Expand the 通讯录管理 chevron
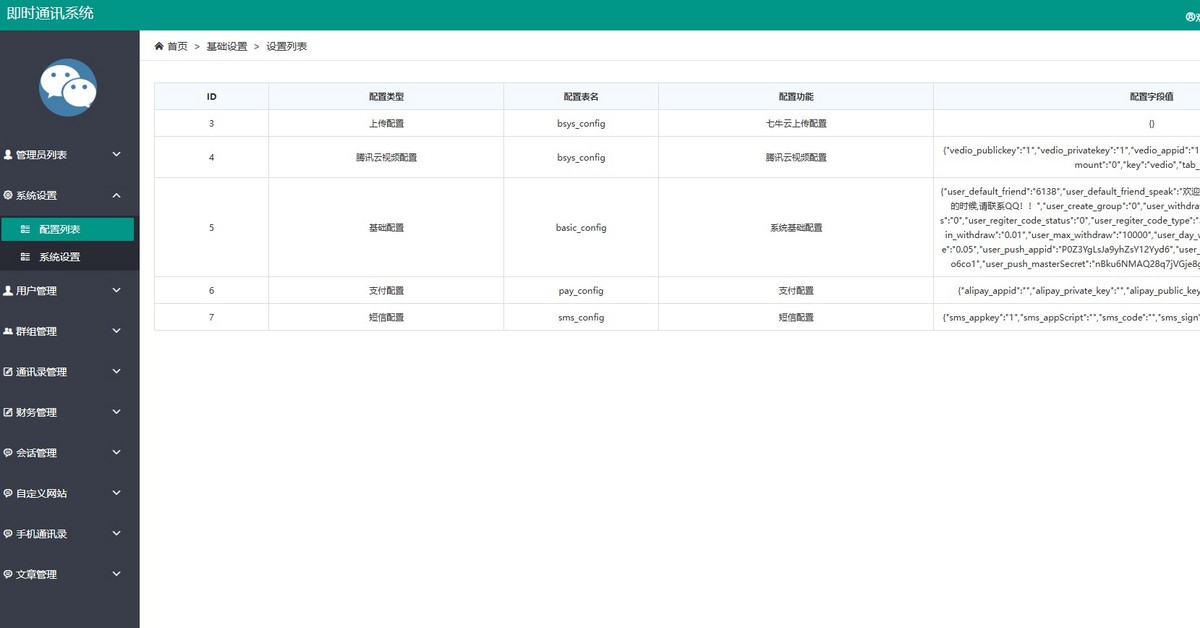The width and height of the screenshot is (1200, 628). [x=116, y=372]
